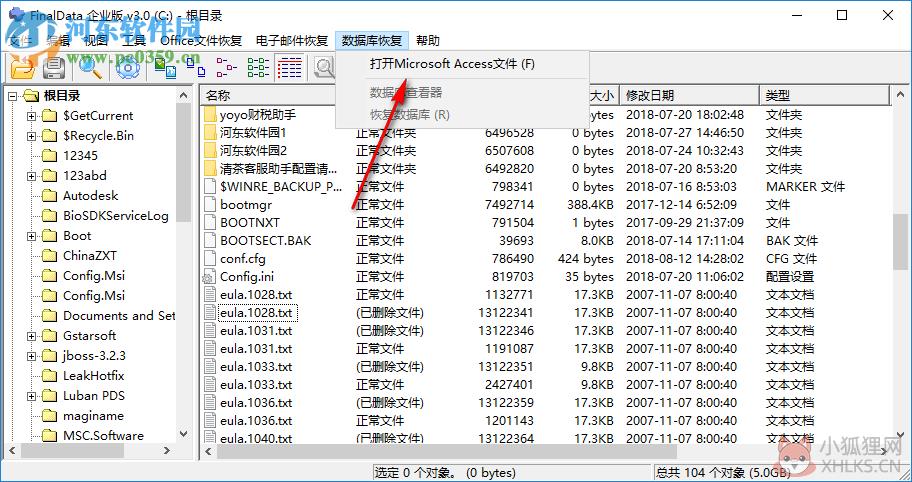The height and width of the screenshot is (482, 912).
Task: Expand the Luban PDS tree node
Action: click(x=31, y=396)
